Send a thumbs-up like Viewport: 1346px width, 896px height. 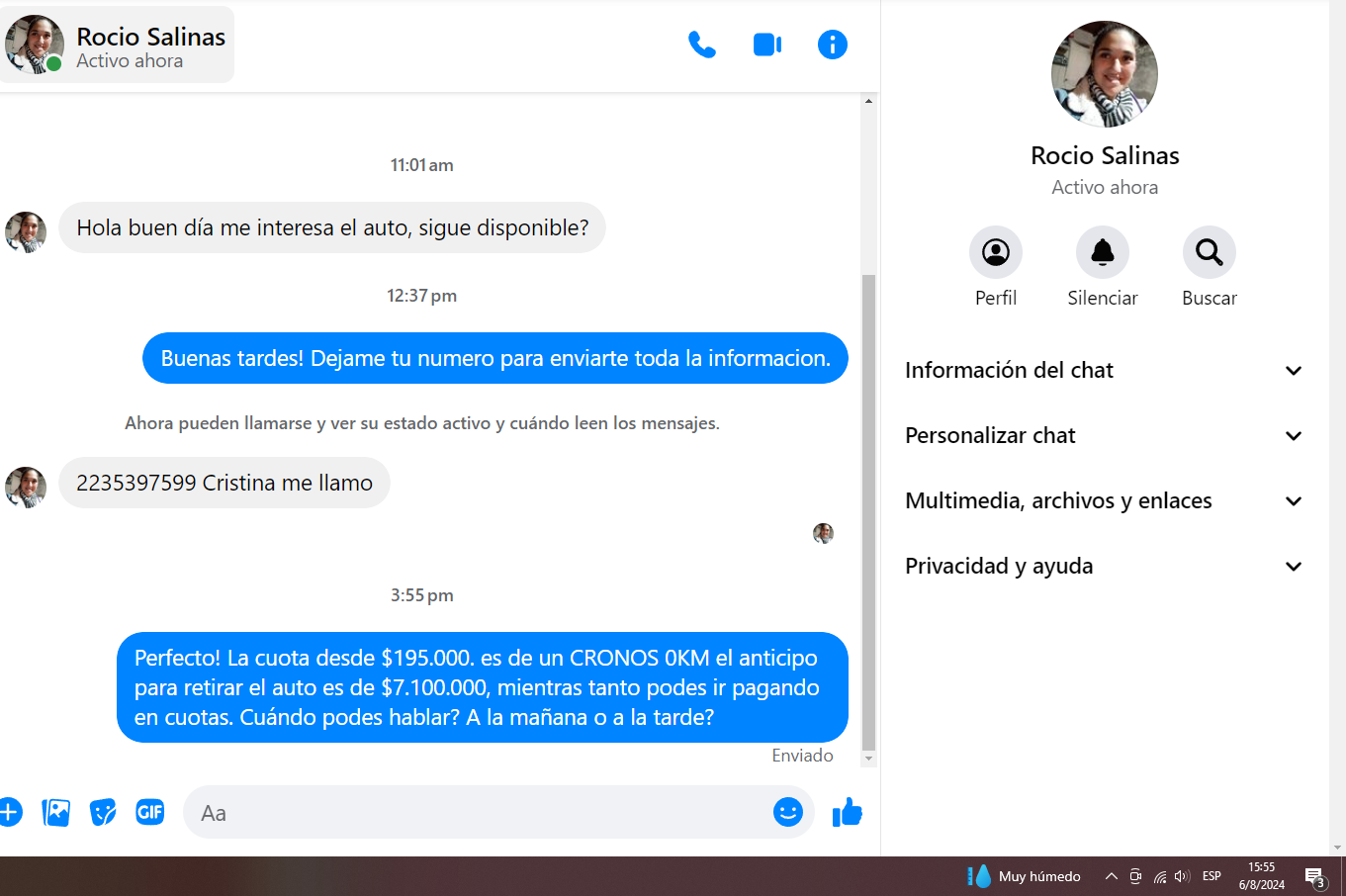tap(847, 812)
